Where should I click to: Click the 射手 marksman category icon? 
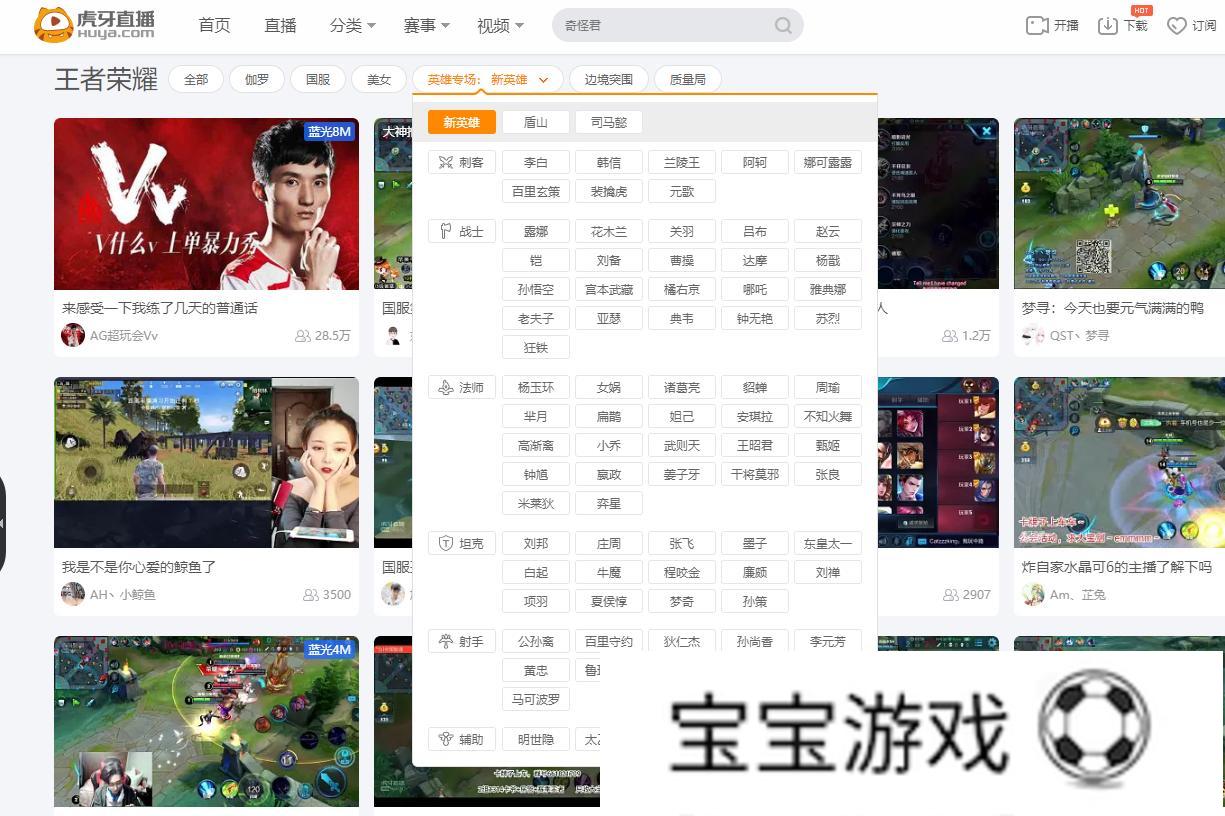[x=446, y=641]
